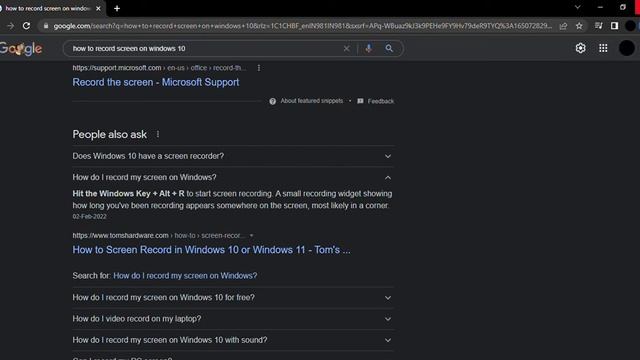Open People also ask options menu
This screenshot has height=360, width=640.
click(158, 134)
